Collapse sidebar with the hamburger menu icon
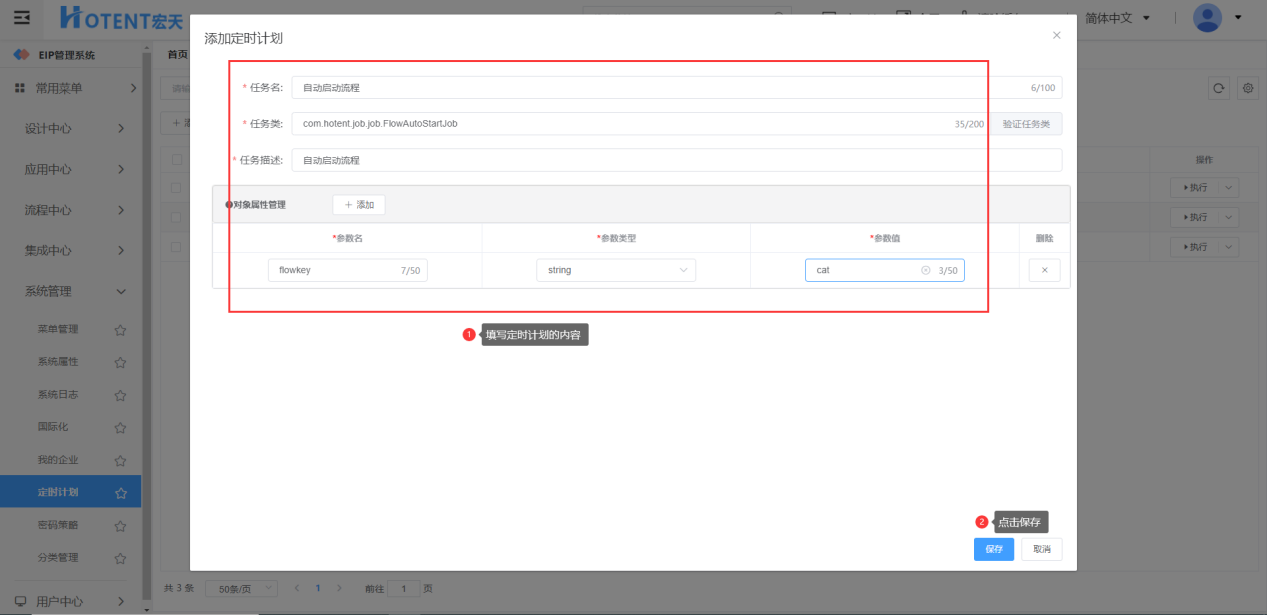This screenshot has height=615, width=1267. [x=21, y=17]
